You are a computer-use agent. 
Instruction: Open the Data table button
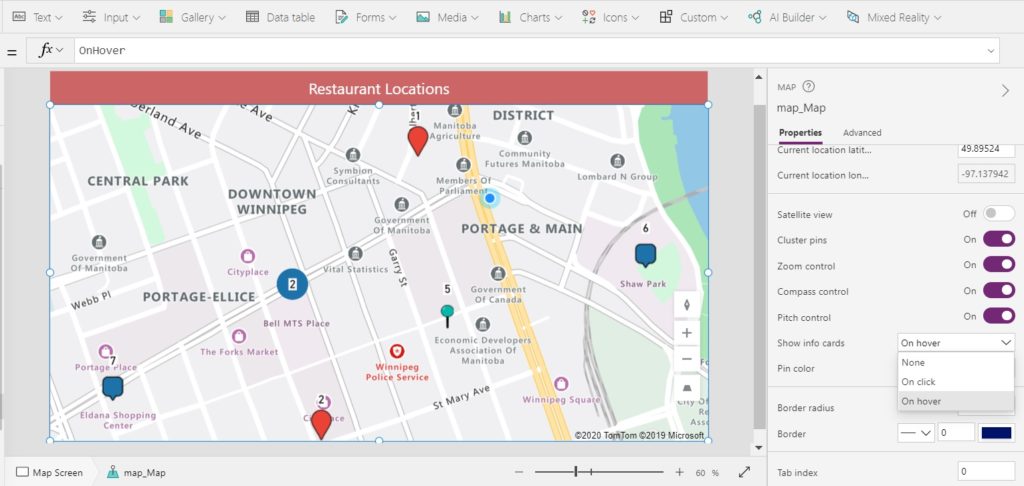point(280,18)
